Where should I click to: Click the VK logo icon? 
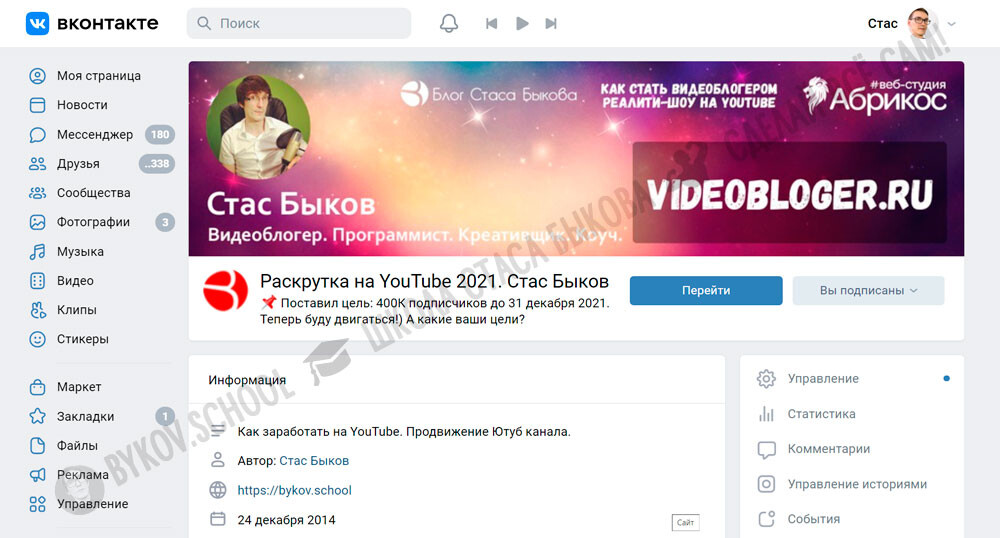(x=38, y=23)
